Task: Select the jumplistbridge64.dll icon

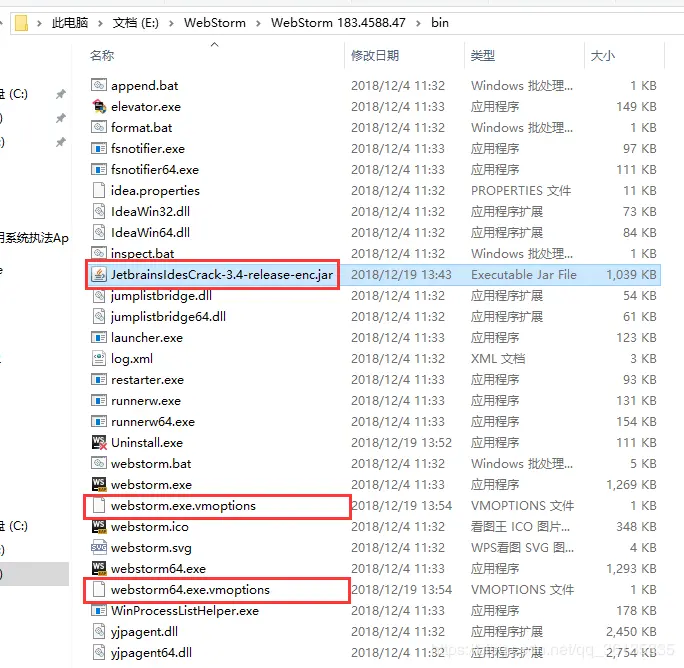Action: click(99, 316)
